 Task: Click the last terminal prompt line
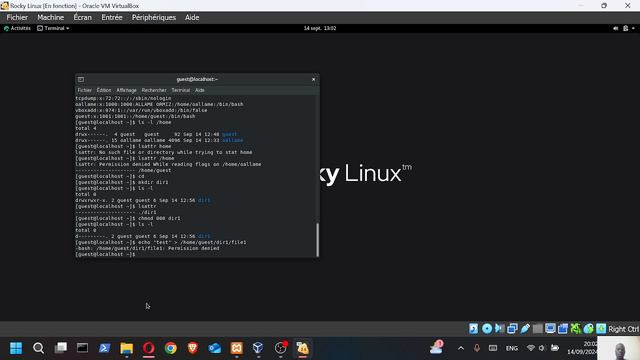pos(105,254)
